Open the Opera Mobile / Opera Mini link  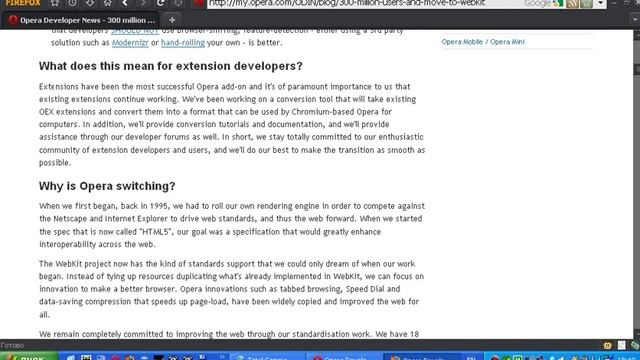[x=483, y=42]
